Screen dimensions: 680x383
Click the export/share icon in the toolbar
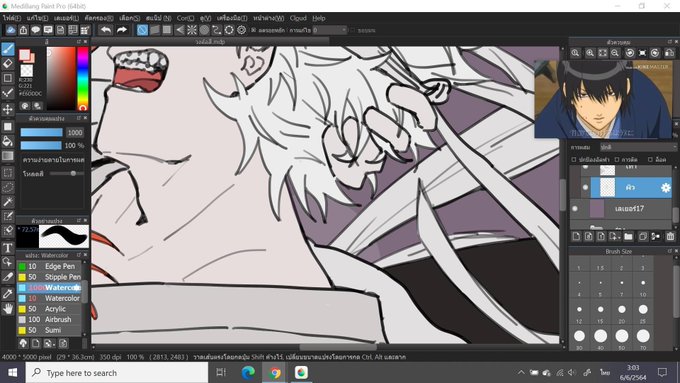click(23, 30)
